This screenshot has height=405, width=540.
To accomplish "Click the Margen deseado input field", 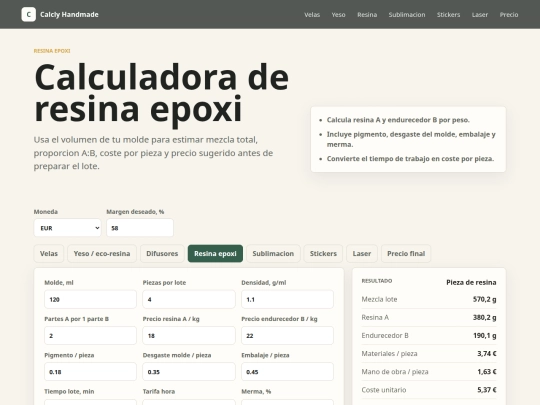I will point(140,228).
